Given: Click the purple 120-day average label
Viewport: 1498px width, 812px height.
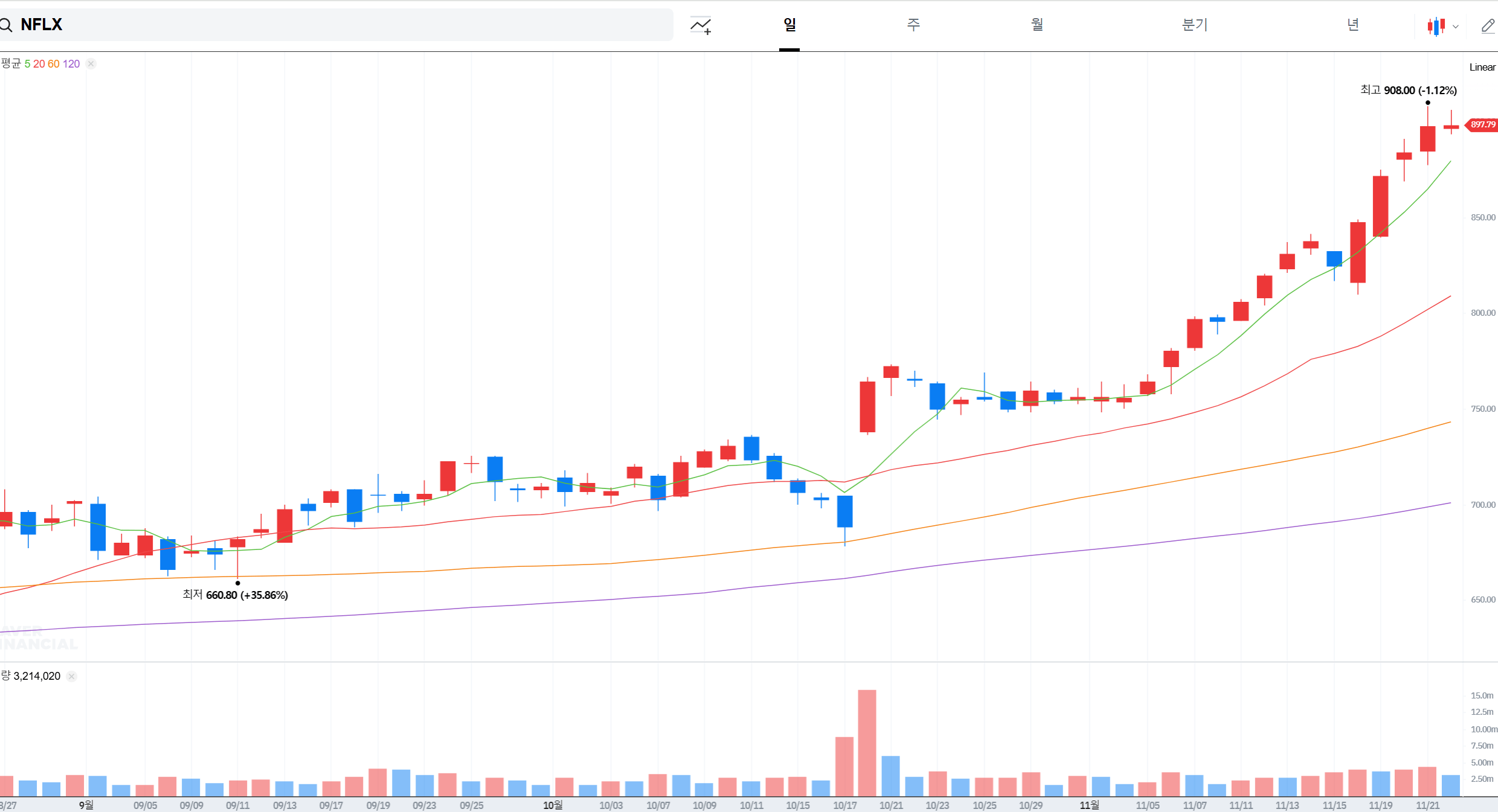Looking at the screenshot, I should click(x=71, y=64).
